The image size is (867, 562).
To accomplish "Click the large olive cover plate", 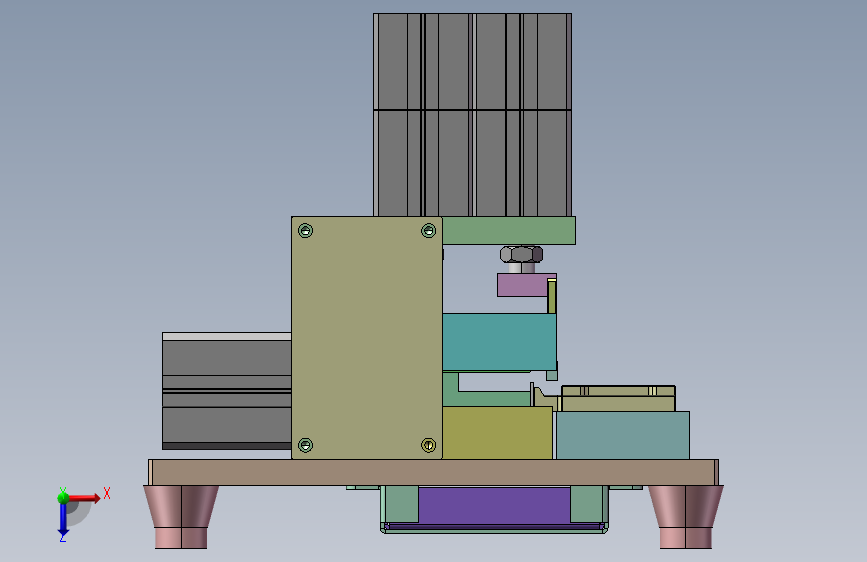I will tap(367, 337).
